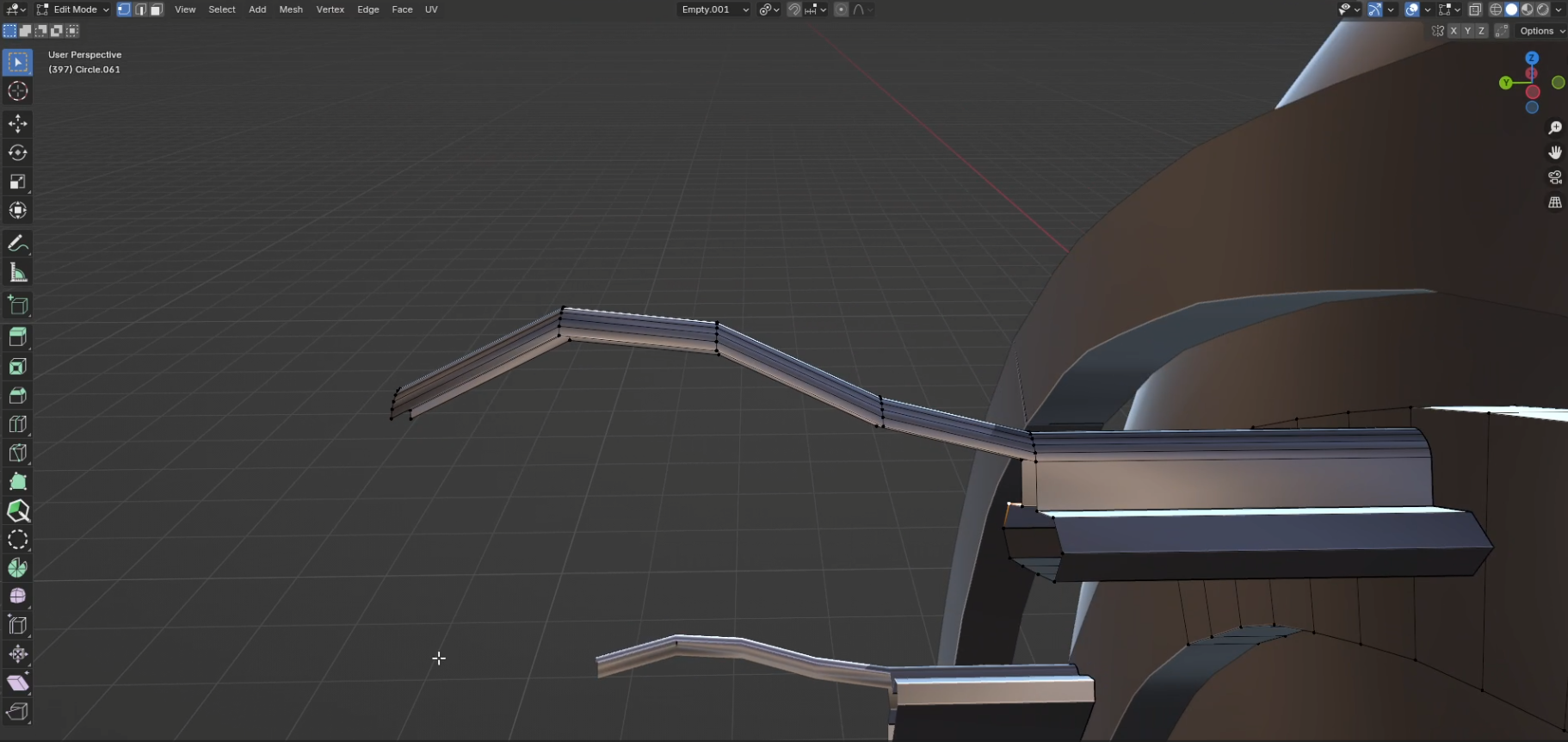Open the pivot point dropdown

coord(769,9)
